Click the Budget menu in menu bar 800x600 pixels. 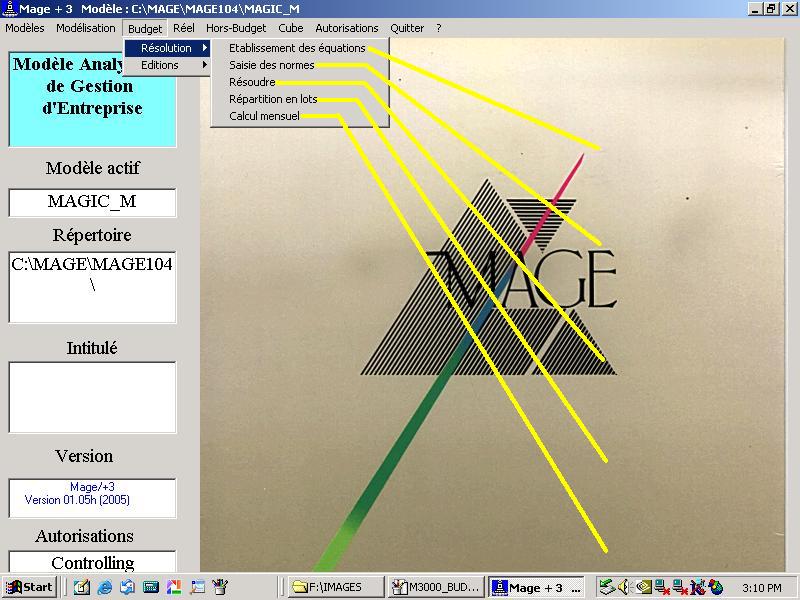coord(145,29)
